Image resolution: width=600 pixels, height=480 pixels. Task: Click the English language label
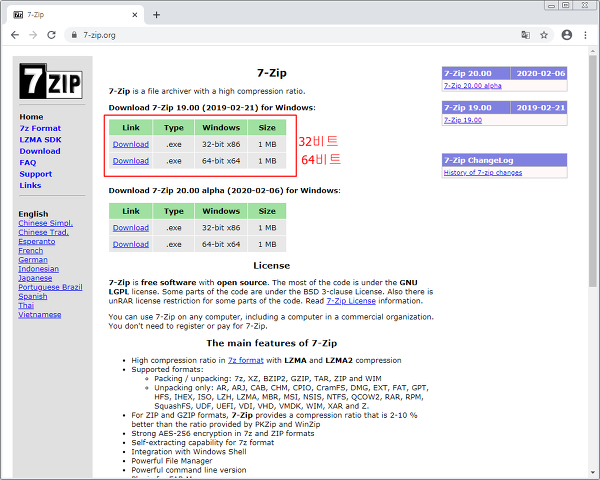tap(33, 214)
